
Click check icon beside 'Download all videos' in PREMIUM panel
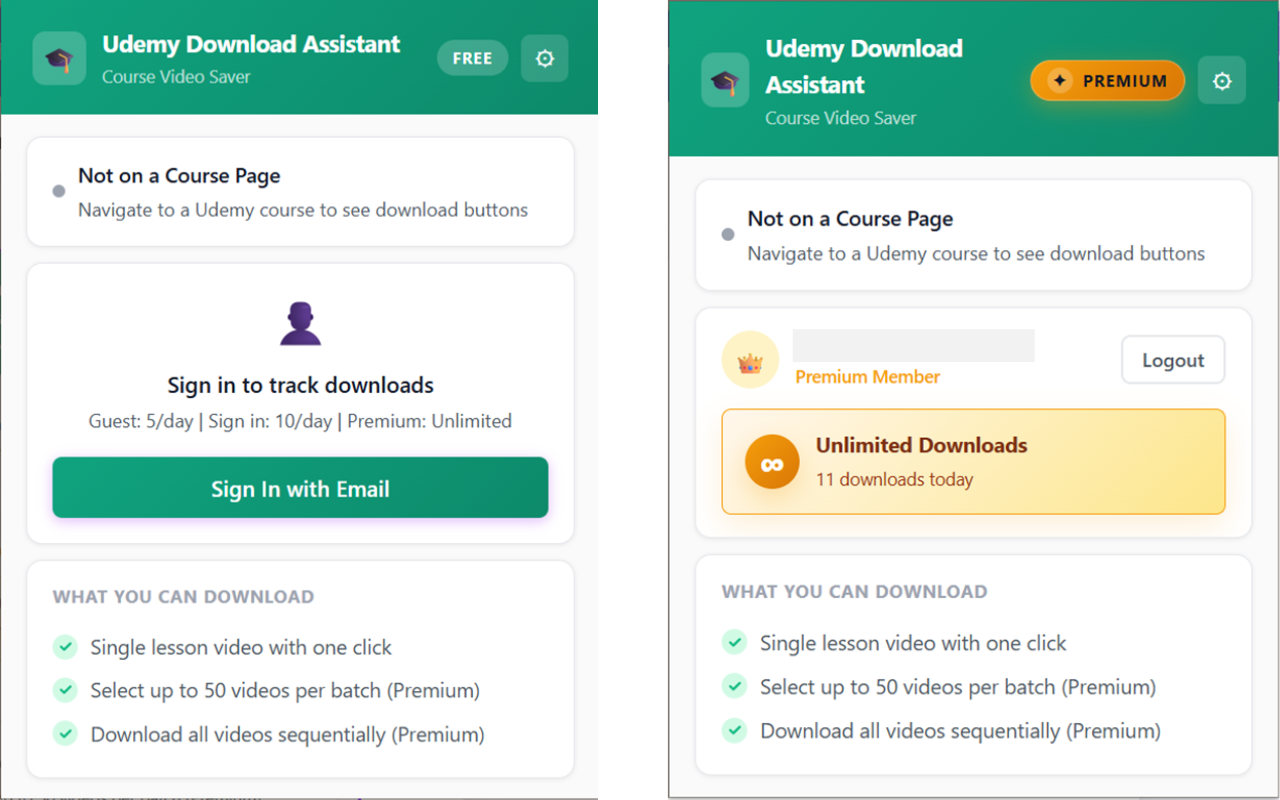[x=735, y=730]
